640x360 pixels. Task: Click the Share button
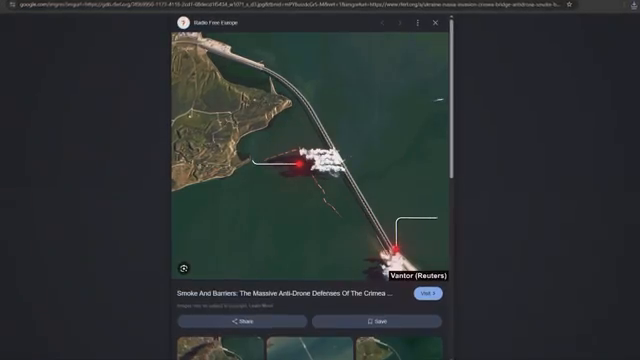242,321
